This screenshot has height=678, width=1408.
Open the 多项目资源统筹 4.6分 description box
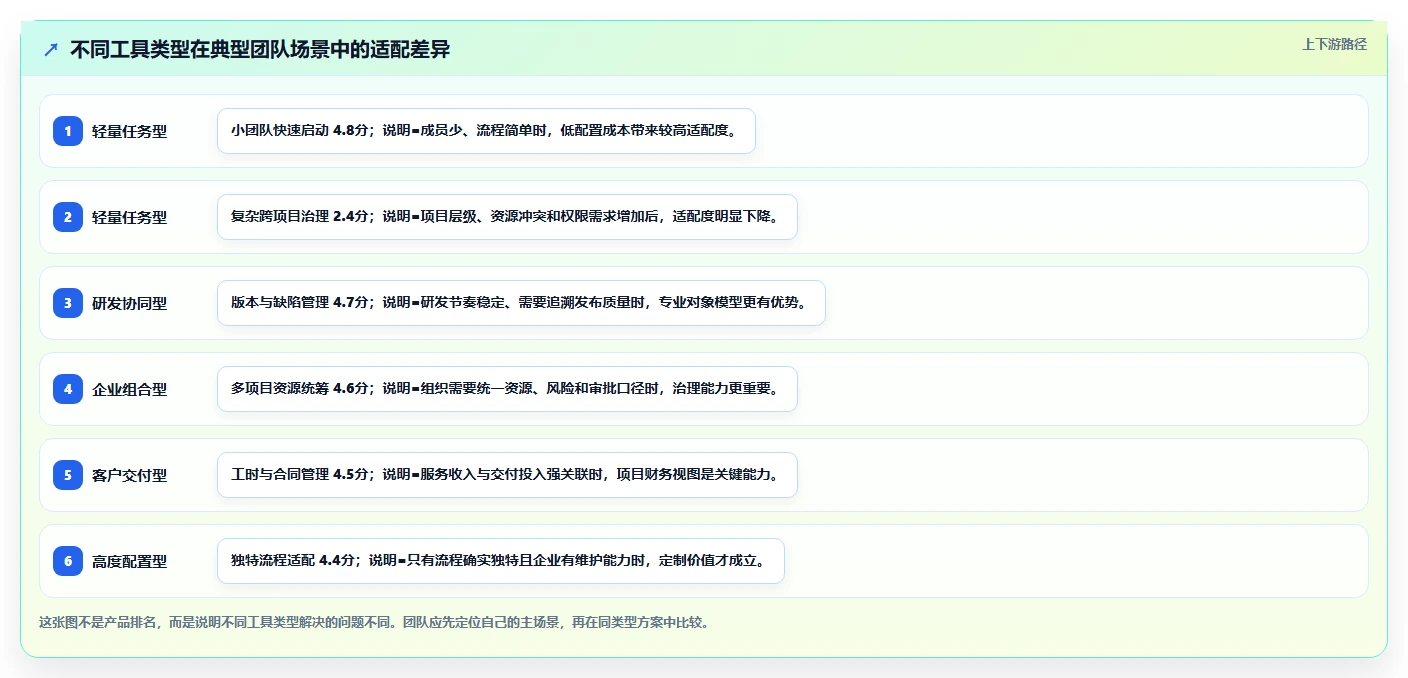click(507, 389)
